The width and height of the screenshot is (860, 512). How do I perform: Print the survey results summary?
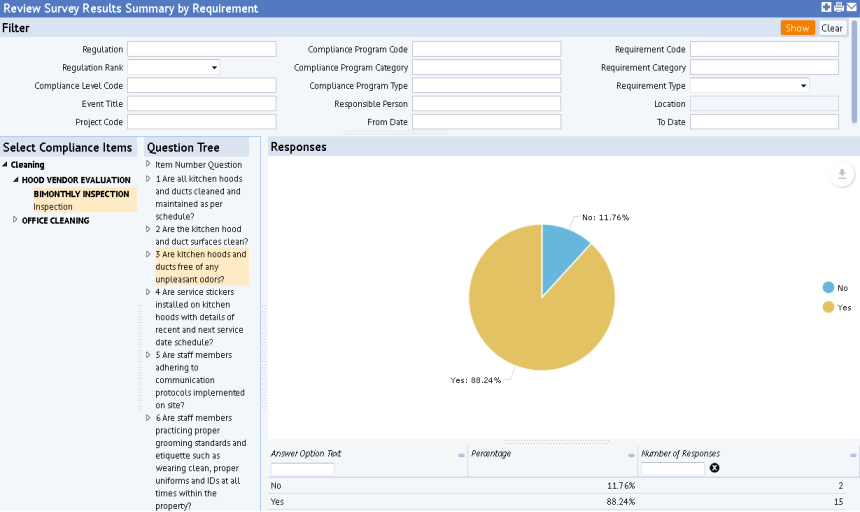839,7
